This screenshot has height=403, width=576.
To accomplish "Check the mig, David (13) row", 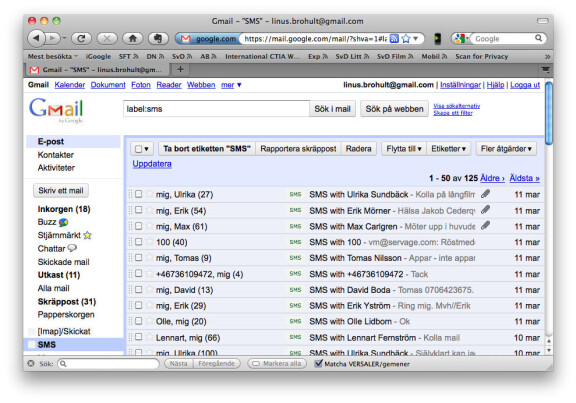I will 138,289.
